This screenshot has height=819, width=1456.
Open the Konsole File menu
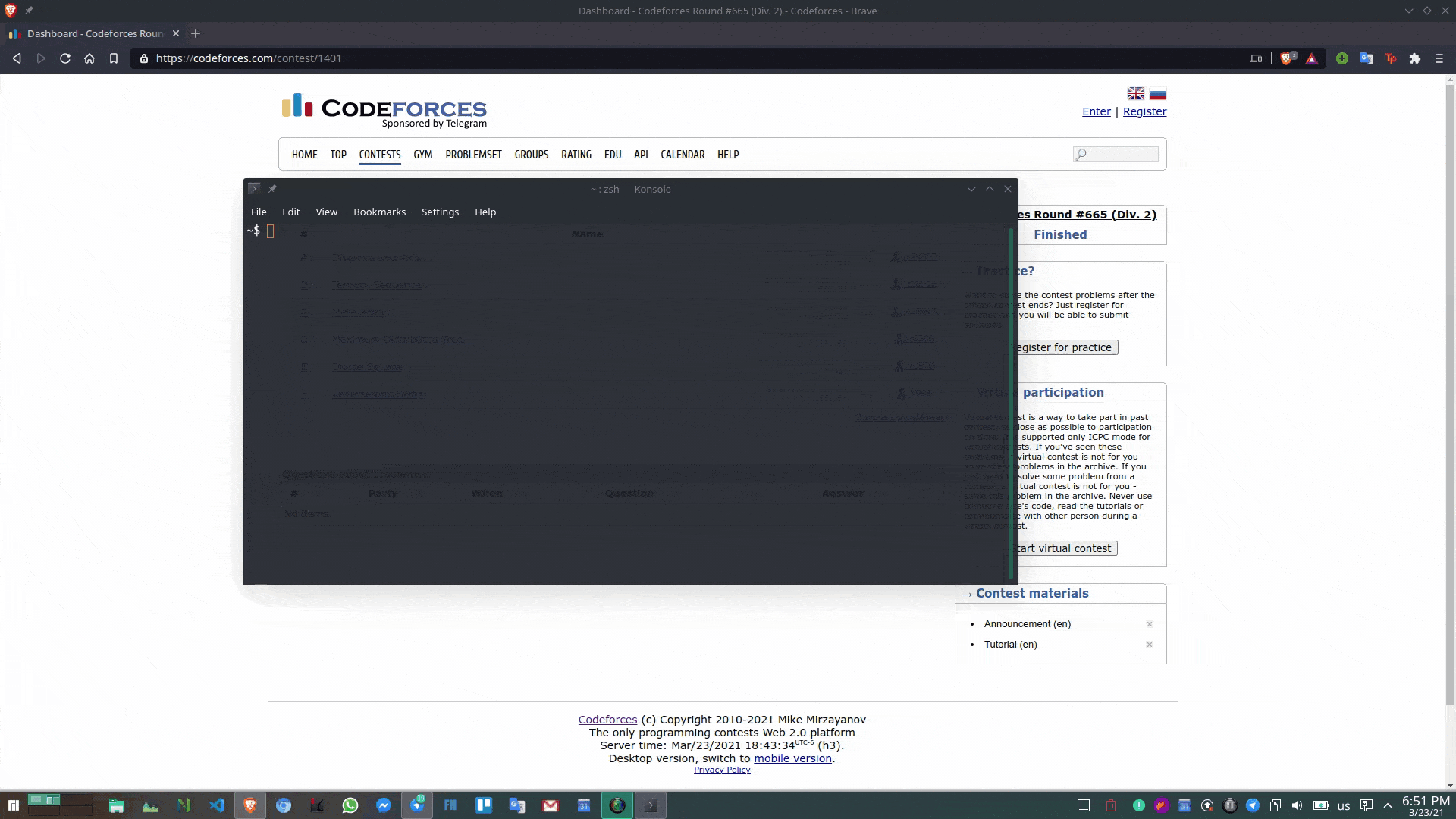pyautogui.click(x=258, y=211)
